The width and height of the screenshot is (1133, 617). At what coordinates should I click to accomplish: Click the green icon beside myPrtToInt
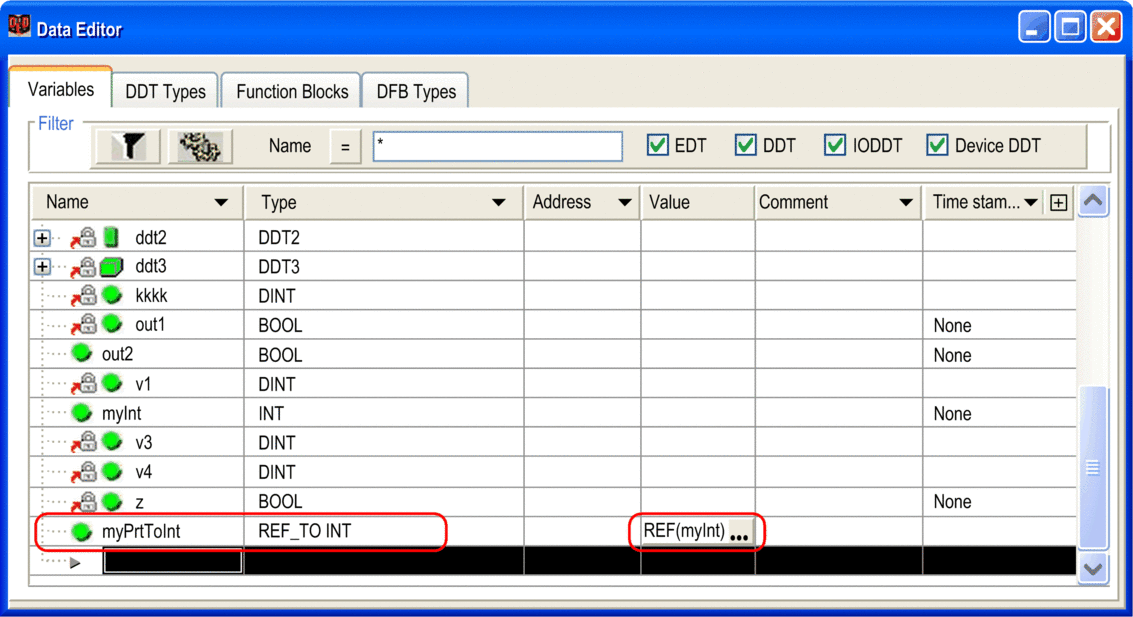(82, 531)
